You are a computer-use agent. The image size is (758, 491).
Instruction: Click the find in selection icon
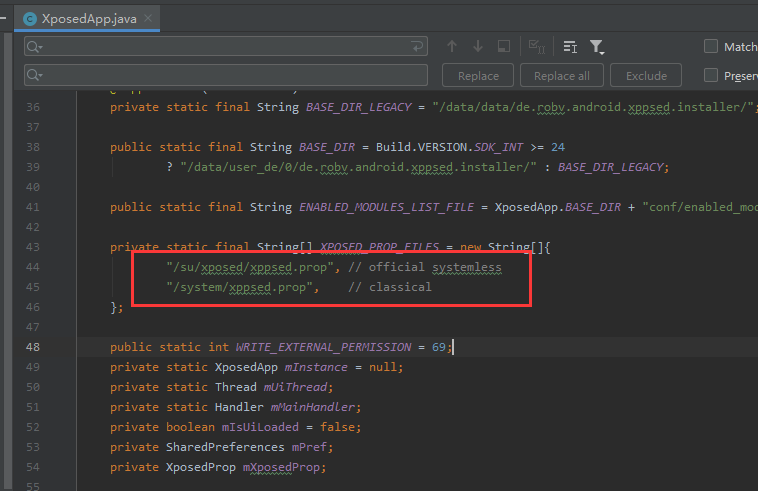pyautogui.click(x=504, y=46)
